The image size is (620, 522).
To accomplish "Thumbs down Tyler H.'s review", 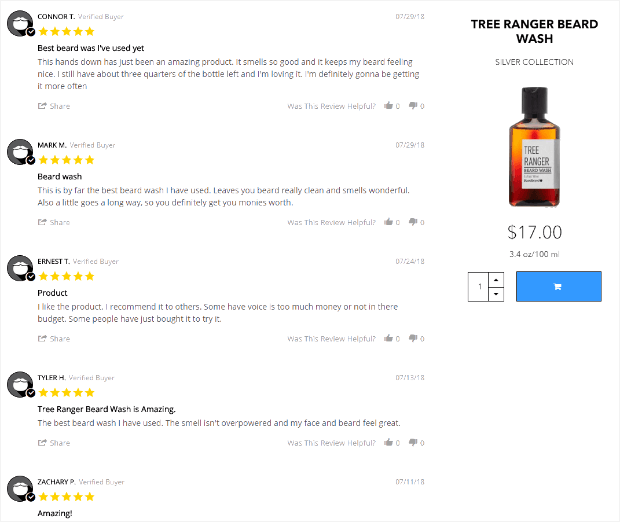I will click(x=412, y=442).
